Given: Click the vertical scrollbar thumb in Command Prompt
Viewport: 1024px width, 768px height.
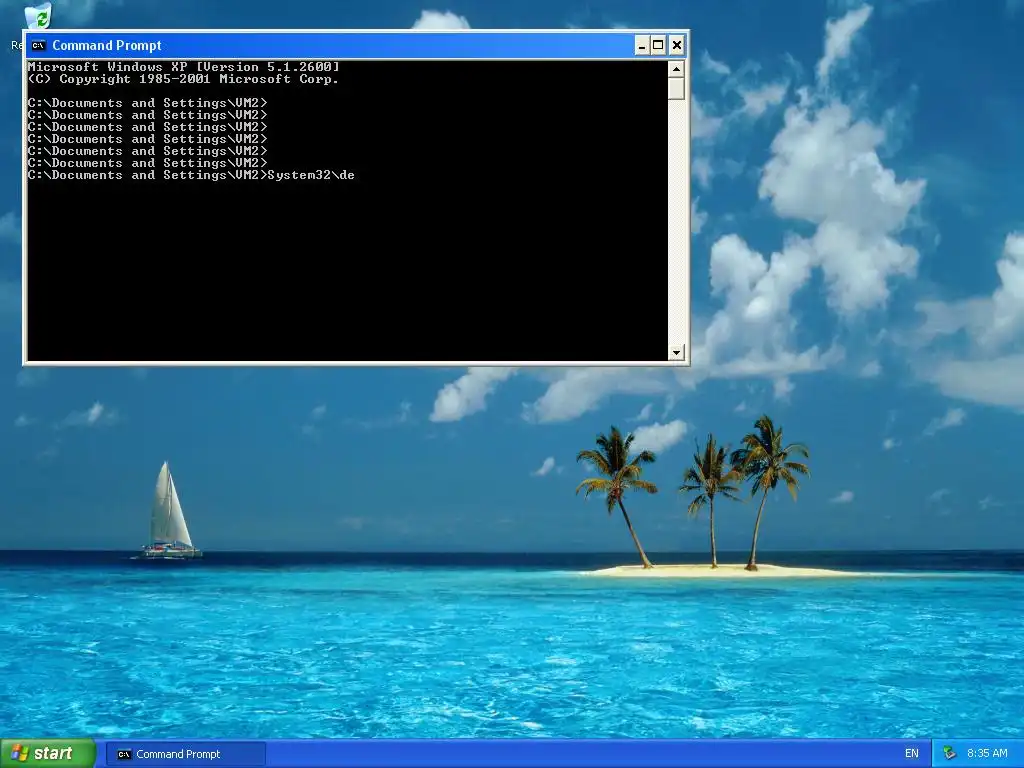Looking at the screenshot, I should (x=676, y=88).
